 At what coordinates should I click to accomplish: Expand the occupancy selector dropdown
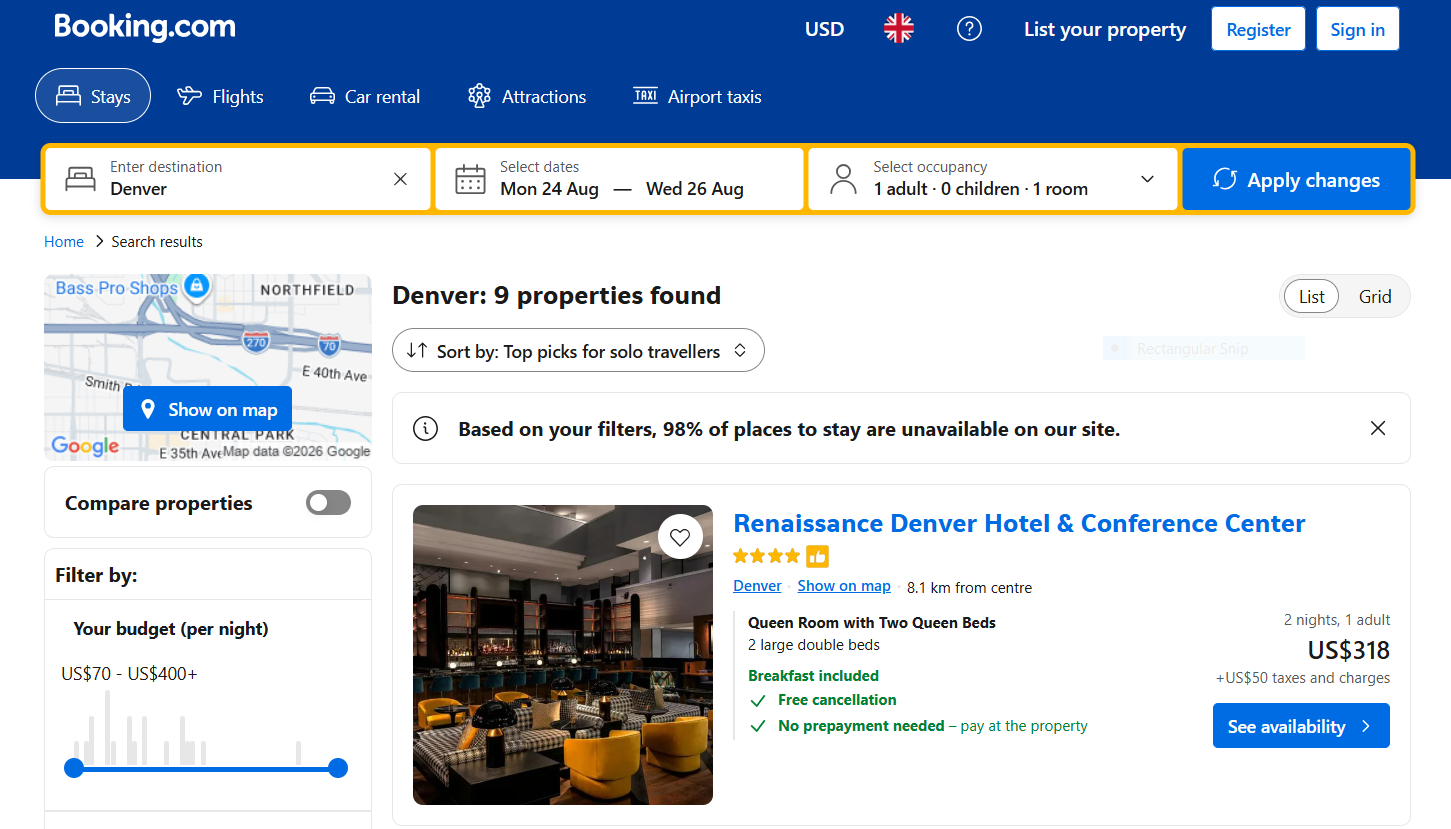(1147, 179)
